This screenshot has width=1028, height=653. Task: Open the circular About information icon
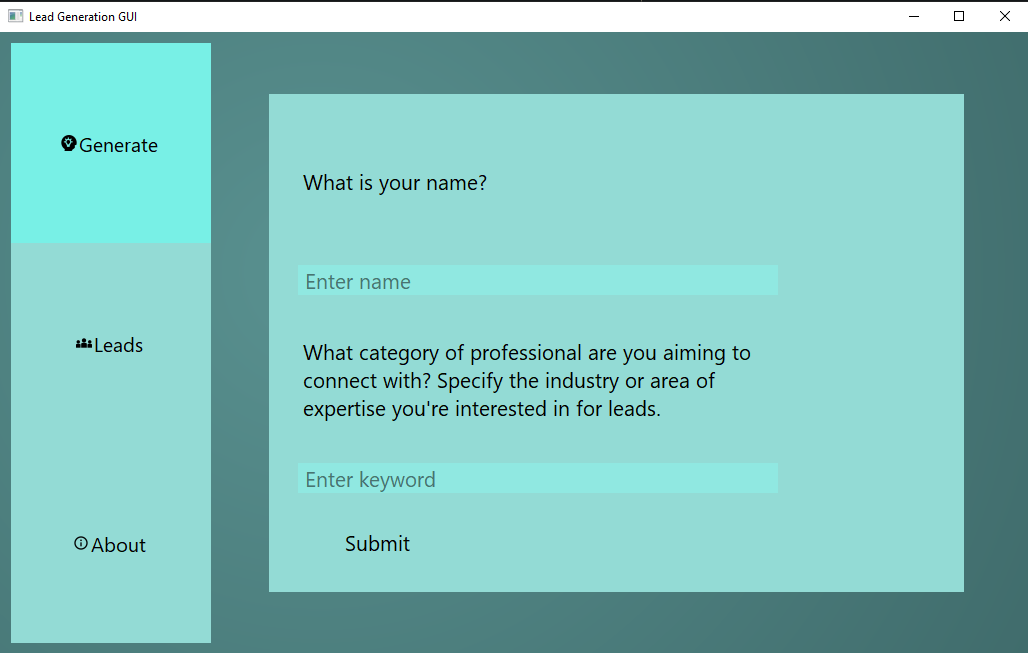coord(81,543)
